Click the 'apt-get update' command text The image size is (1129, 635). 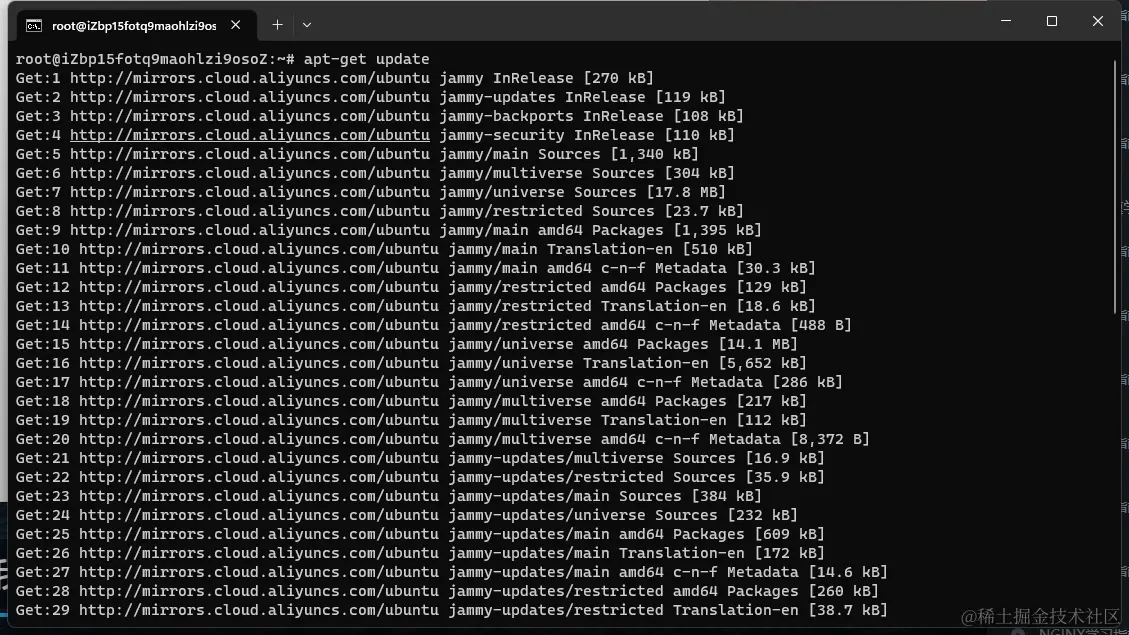coord(366,59)
